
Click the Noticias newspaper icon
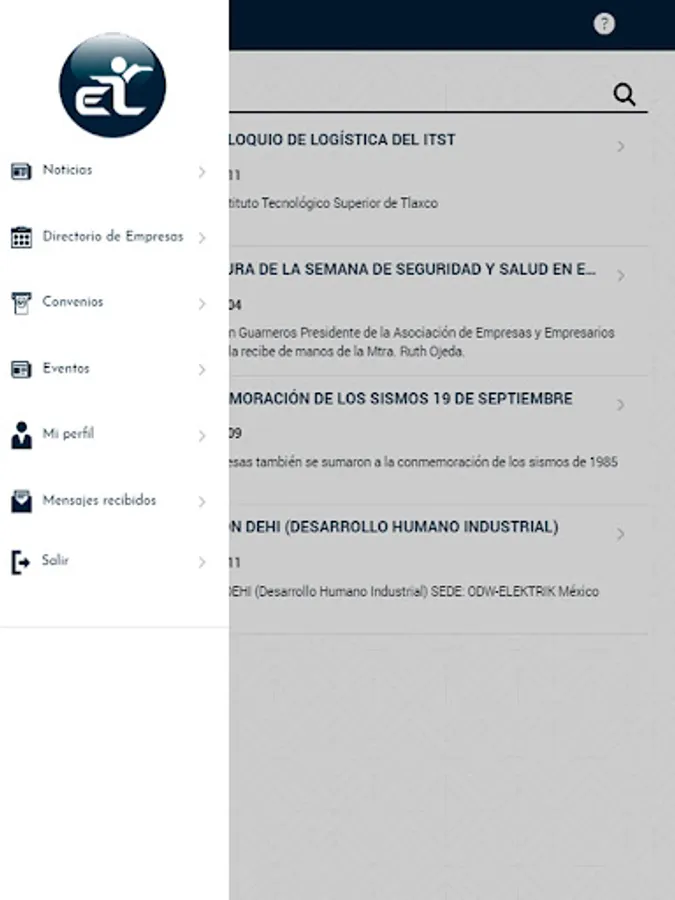pyautogui.click(x=21, y=171)
